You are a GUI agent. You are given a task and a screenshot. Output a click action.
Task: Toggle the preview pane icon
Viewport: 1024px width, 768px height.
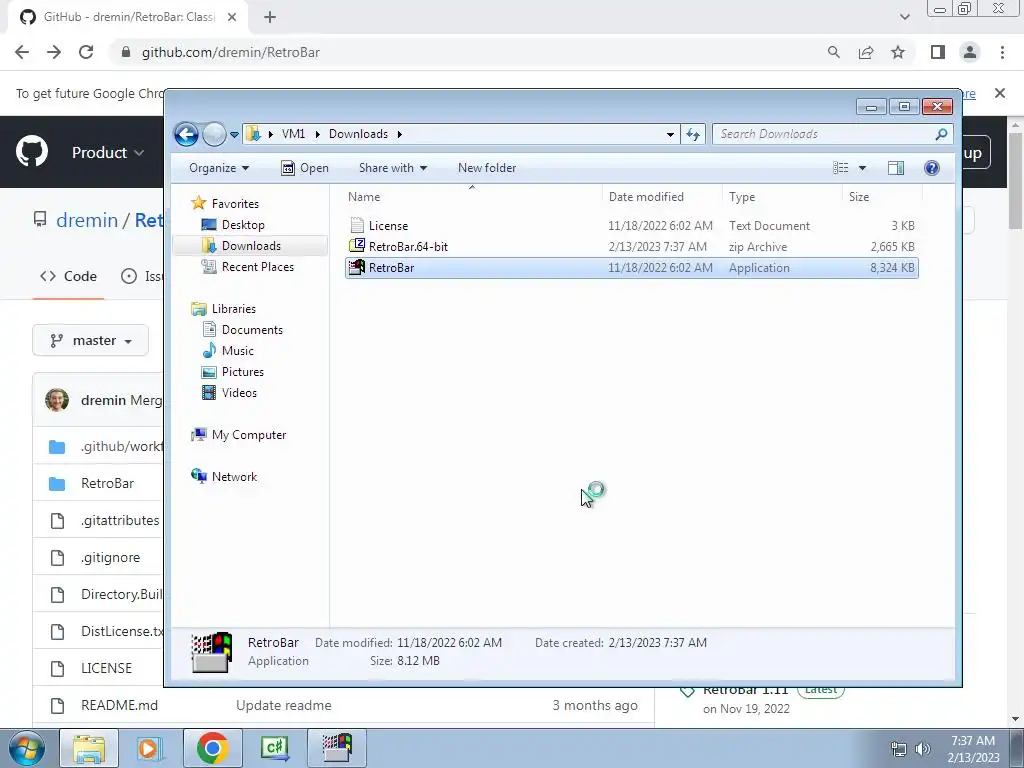tap(896, 168)
